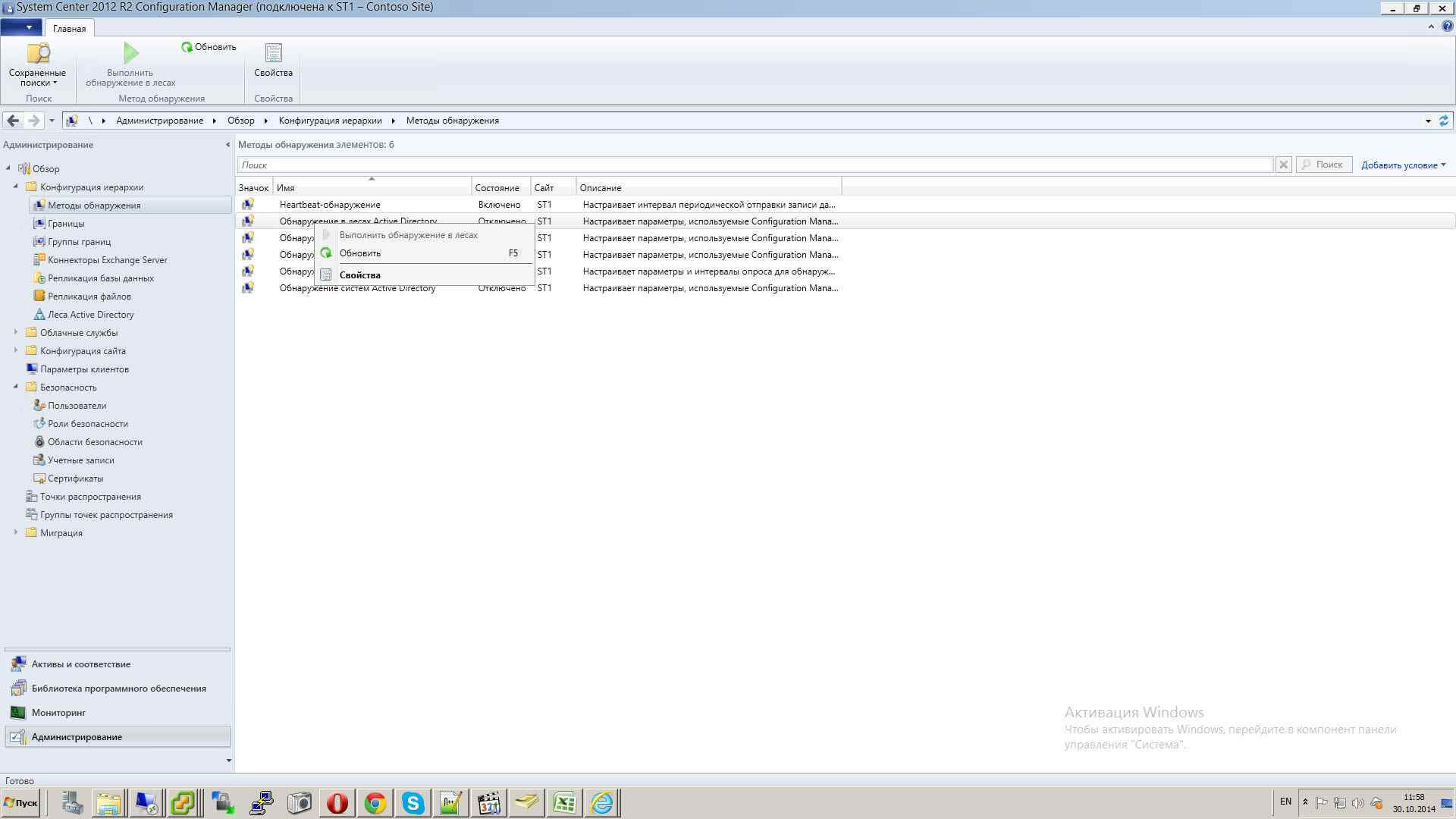Collapse the Безопасность folder

pos(16,387)
